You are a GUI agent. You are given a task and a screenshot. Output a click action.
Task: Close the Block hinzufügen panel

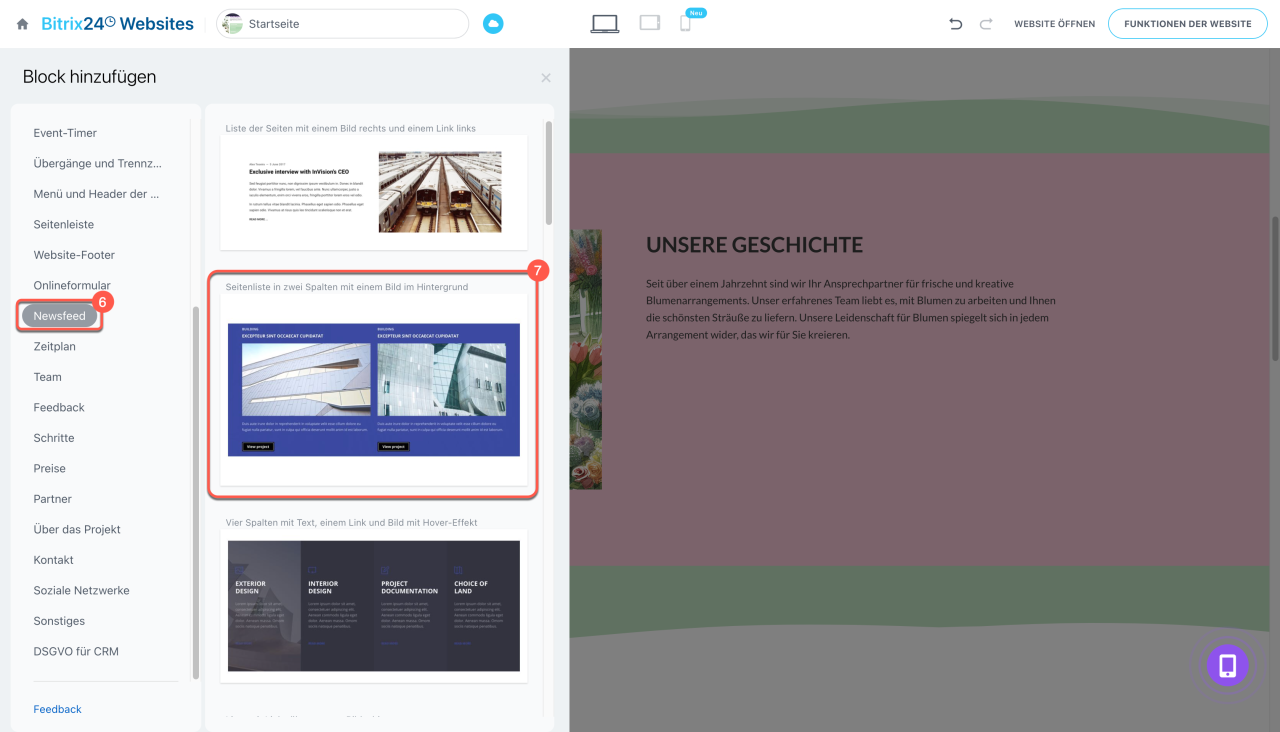tap(546, 78)
